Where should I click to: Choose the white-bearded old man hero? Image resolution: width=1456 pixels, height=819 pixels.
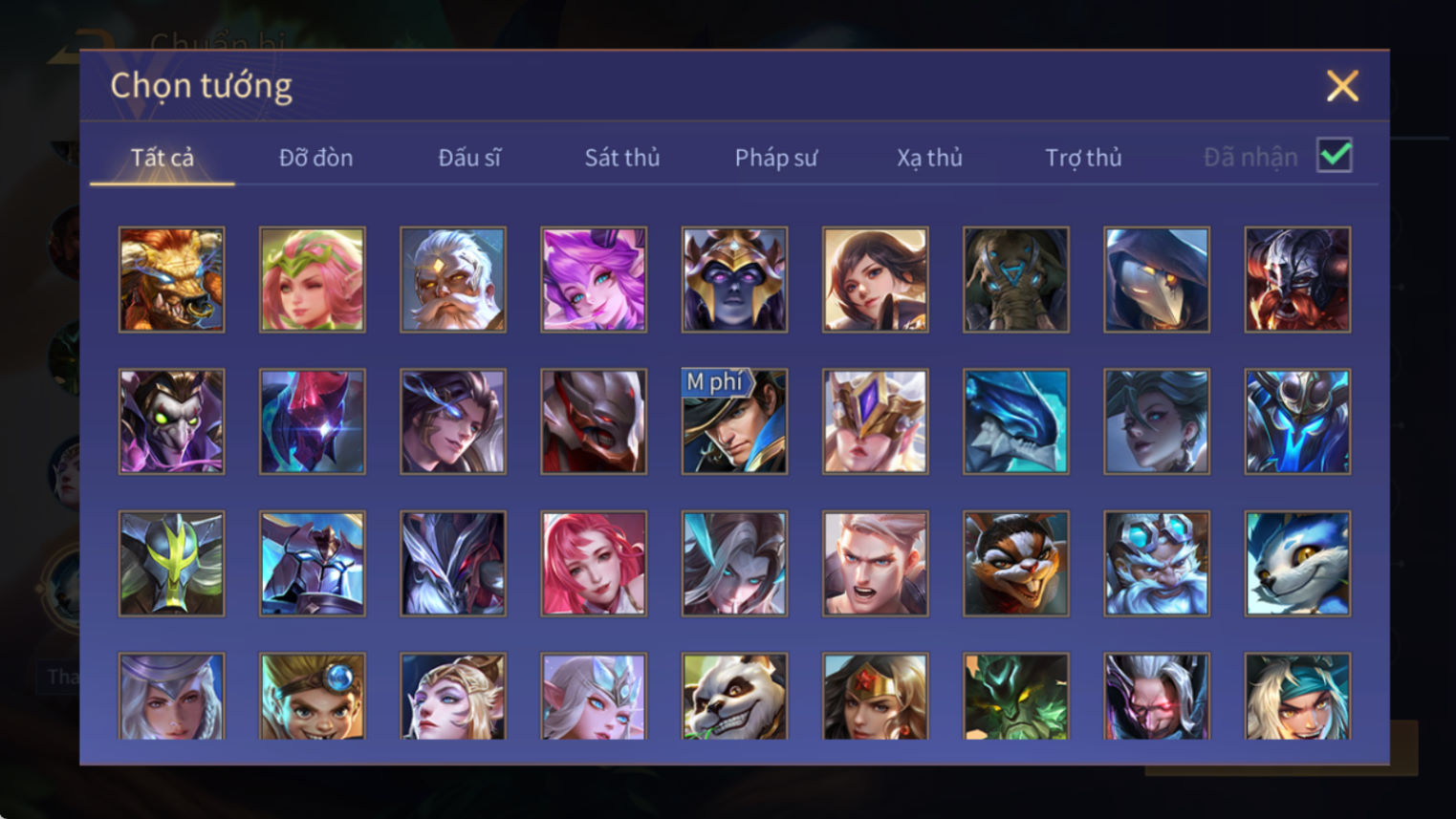pos(453,279)
